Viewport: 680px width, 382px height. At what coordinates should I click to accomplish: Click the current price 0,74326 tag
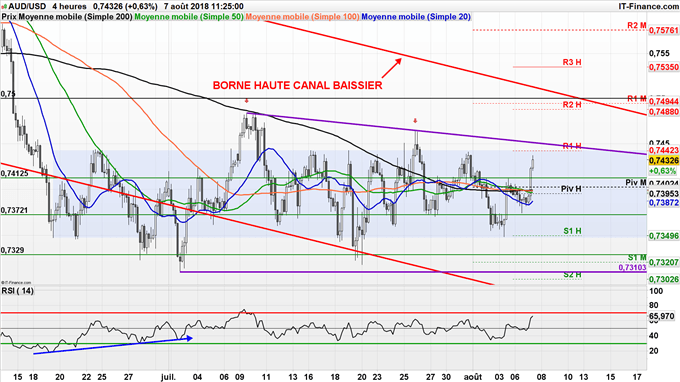pyautogui.click(x=663, y=161)
